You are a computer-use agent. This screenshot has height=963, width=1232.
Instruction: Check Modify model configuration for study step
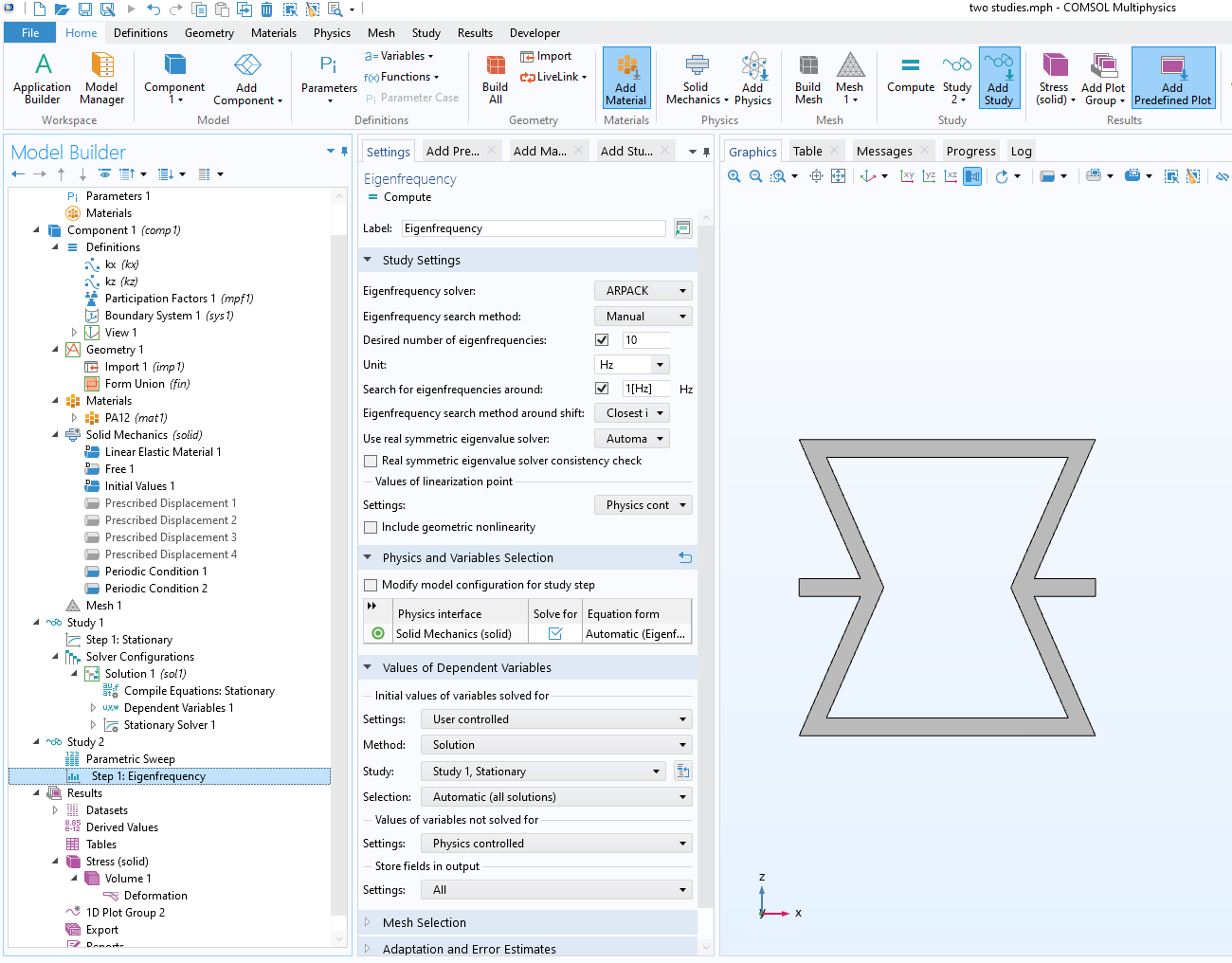point(371,585)
